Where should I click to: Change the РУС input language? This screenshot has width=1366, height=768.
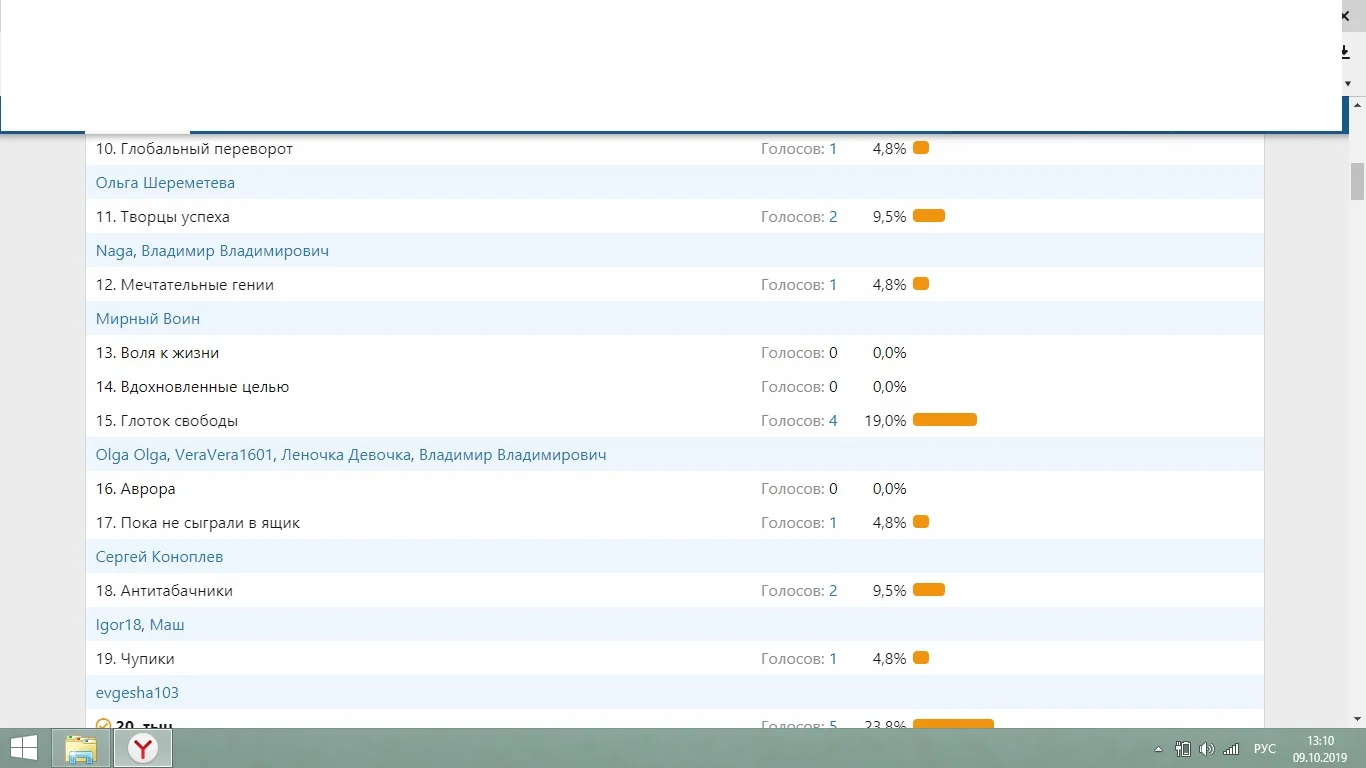tap(1265, 749)
